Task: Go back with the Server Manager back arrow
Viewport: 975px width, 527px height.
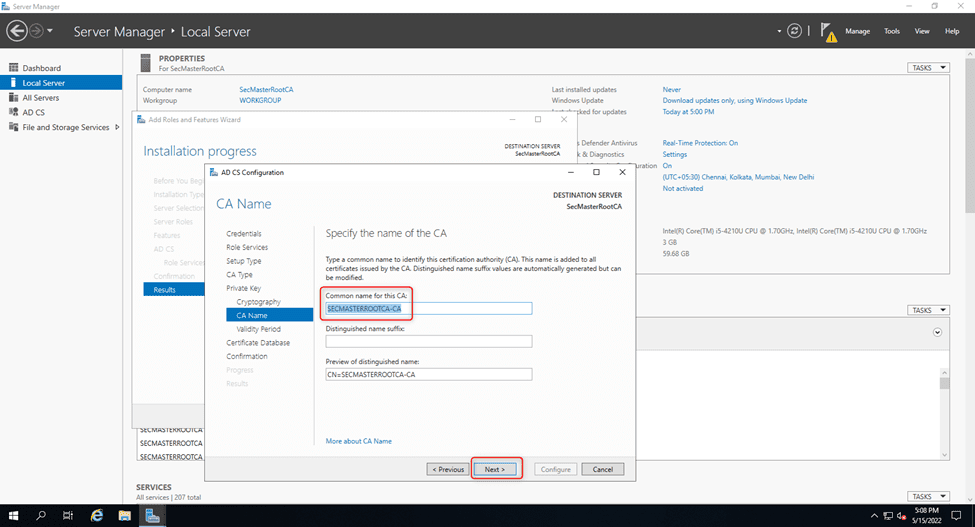Action: point(17,30)
